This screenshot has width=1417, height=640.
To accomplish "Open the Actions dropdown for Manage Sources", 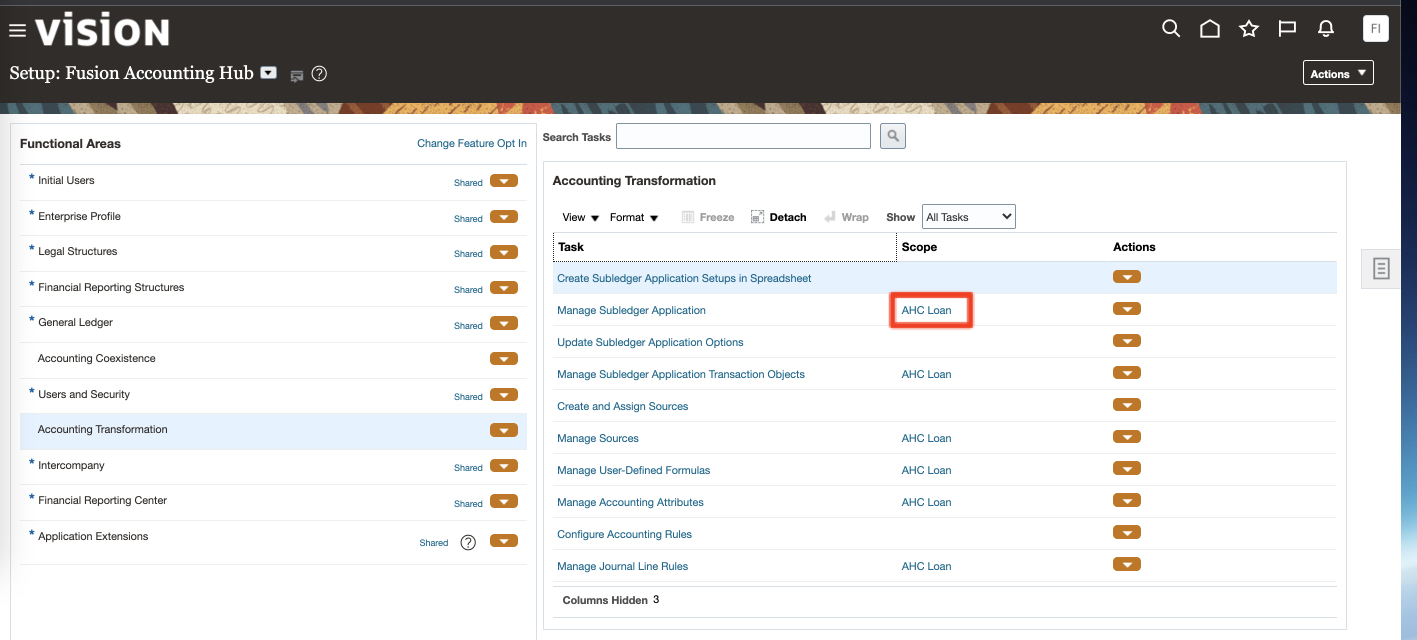I will click(x=1127, y=436).
